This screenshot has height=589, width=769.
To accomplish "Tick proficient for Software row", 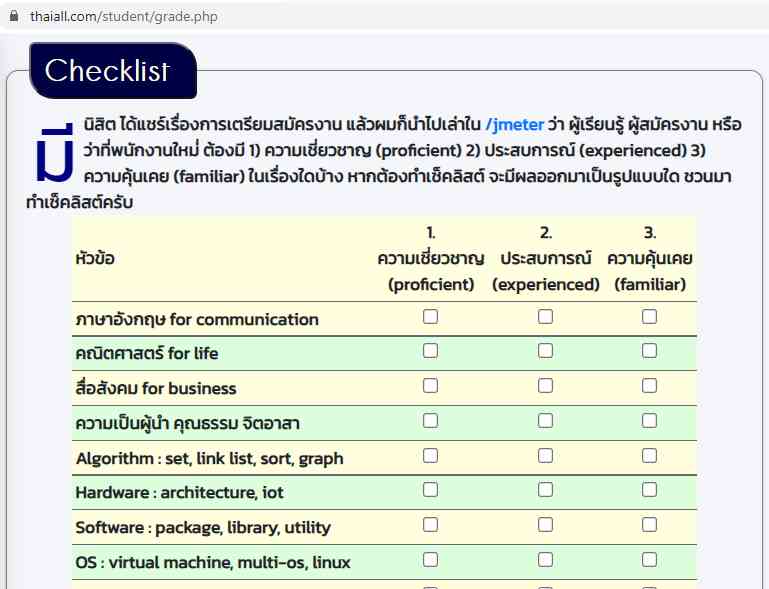I will [431, 525].
